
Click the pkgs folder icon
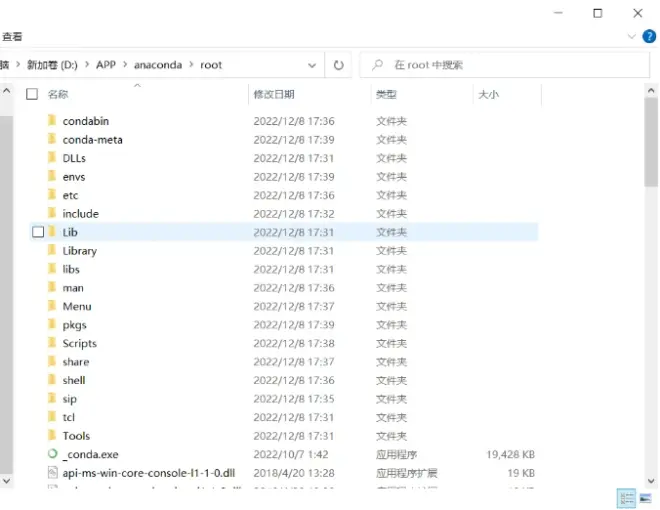(x=52, y=324)
